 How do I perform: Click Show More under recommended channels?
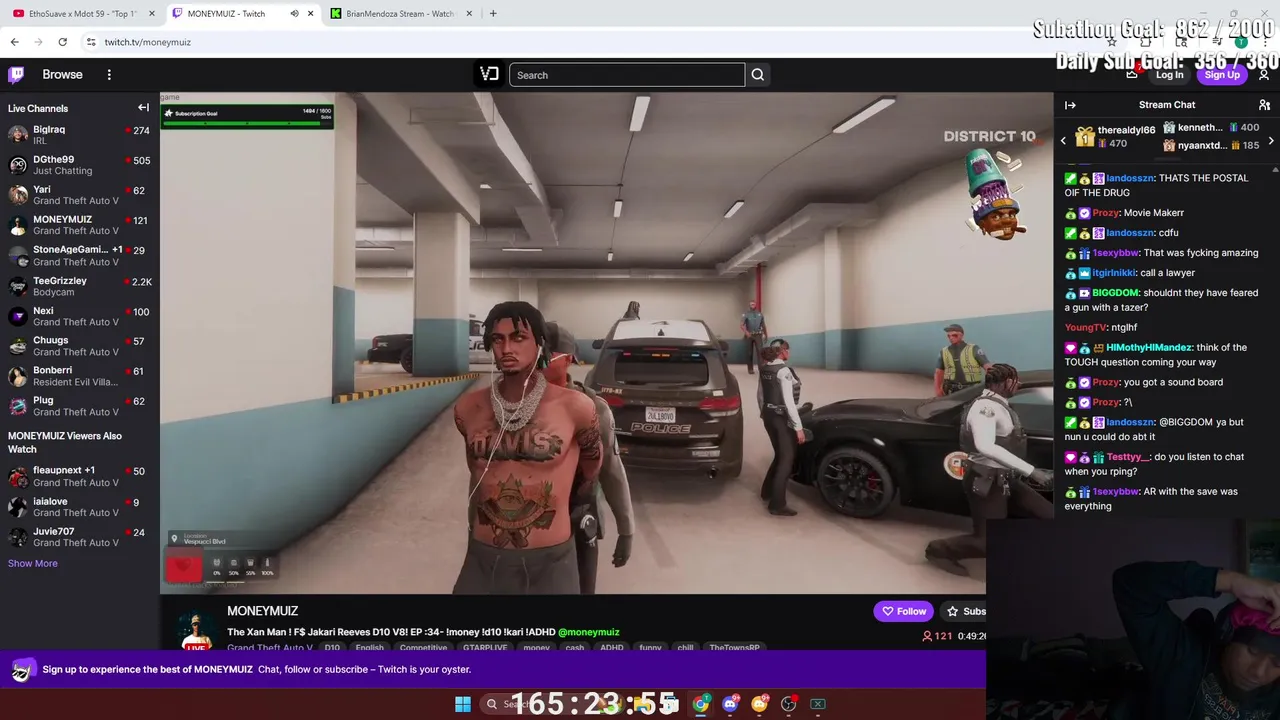click(x=33, y=563)
